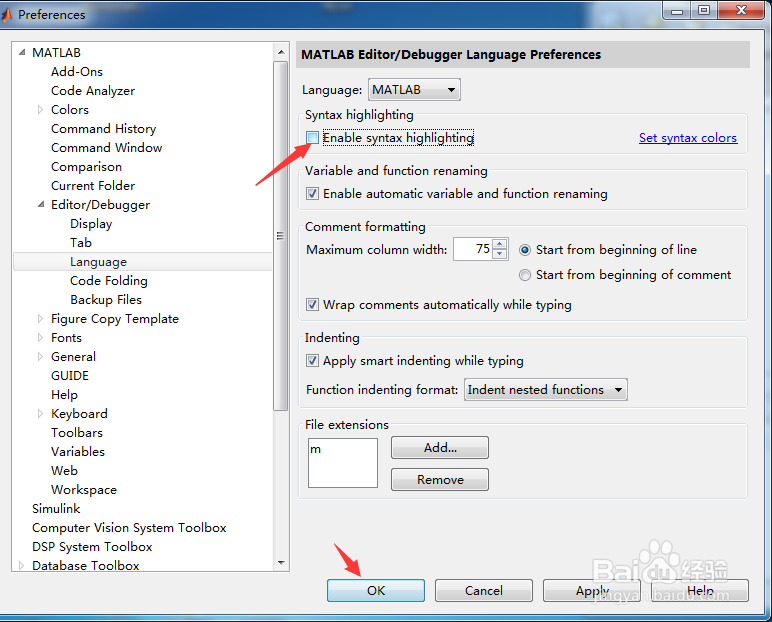Select Command Window preferences
Screen dimensions: 772x622
point(106,148)
